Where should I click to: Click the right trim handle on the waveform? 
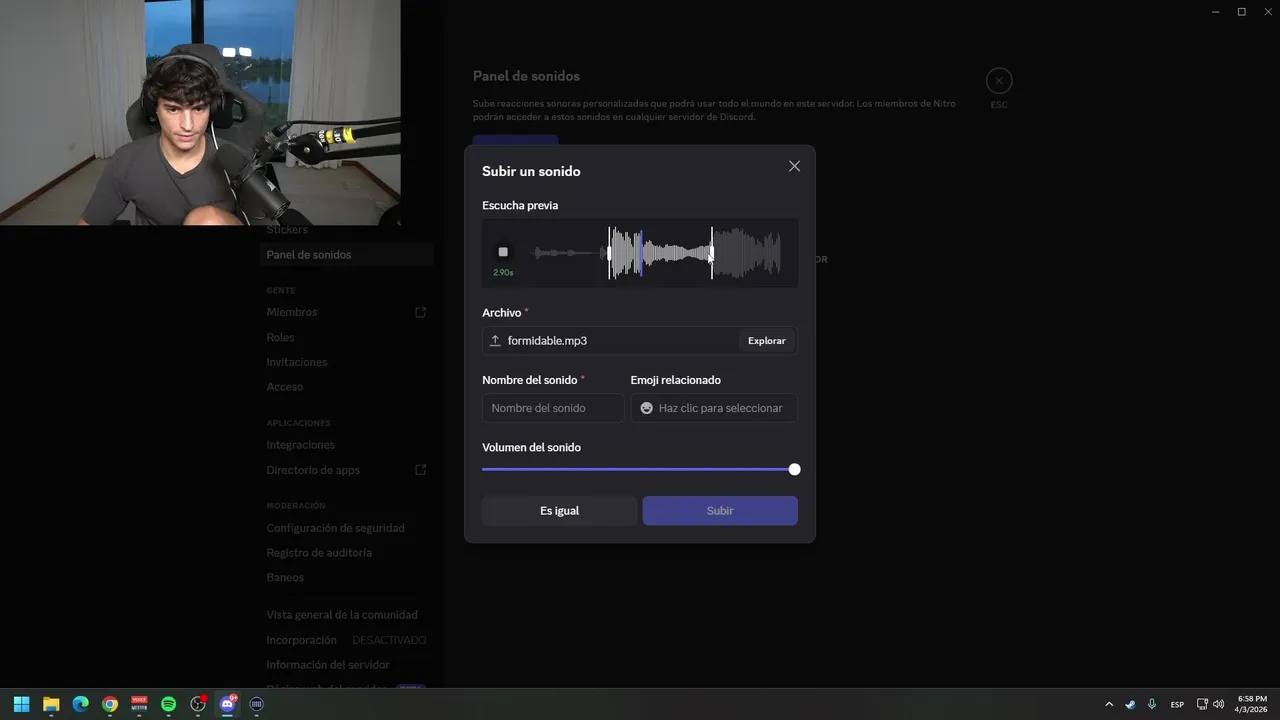pos(711,253)
